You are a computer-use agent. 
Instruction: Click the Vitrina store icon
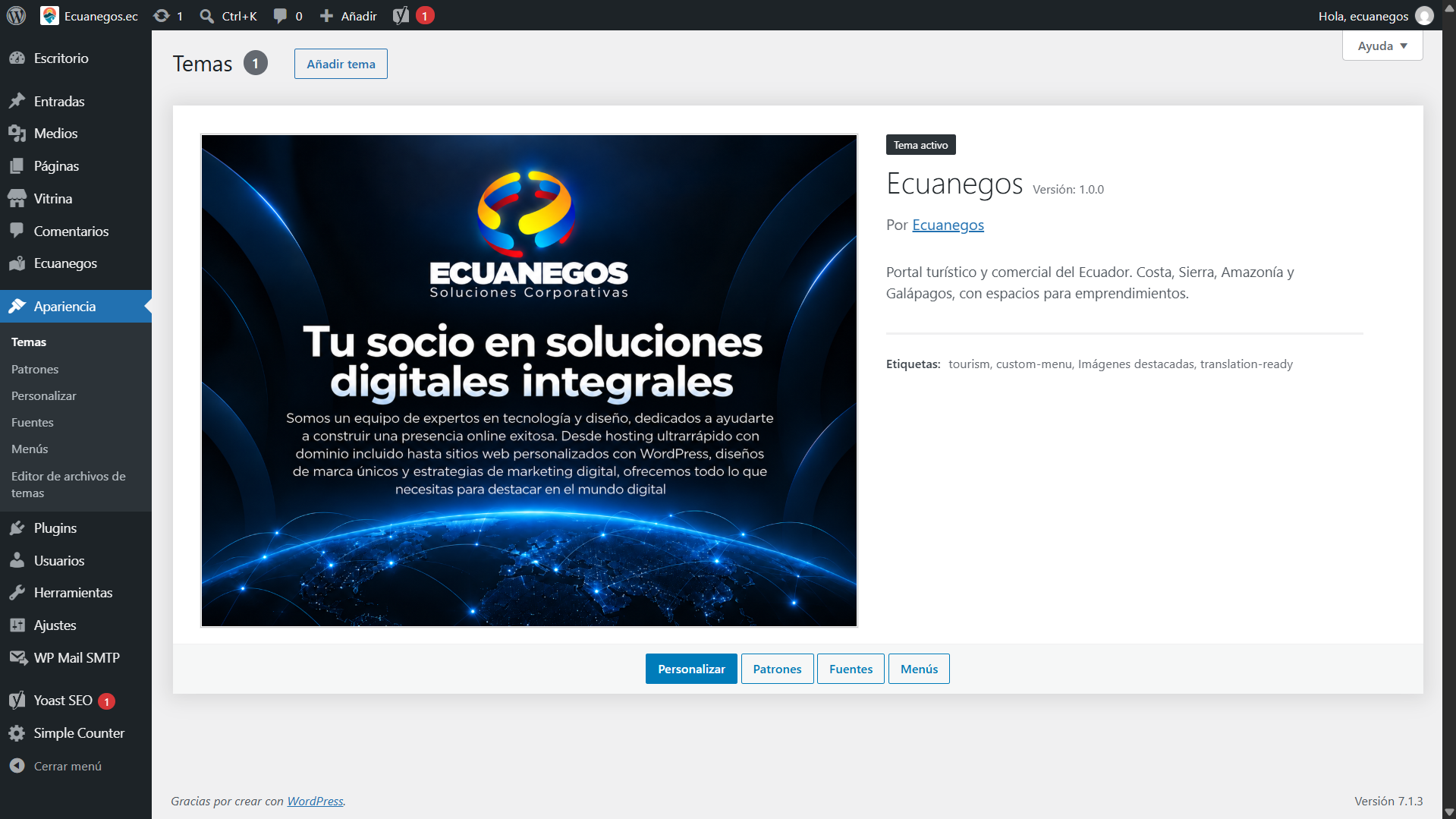17,199
